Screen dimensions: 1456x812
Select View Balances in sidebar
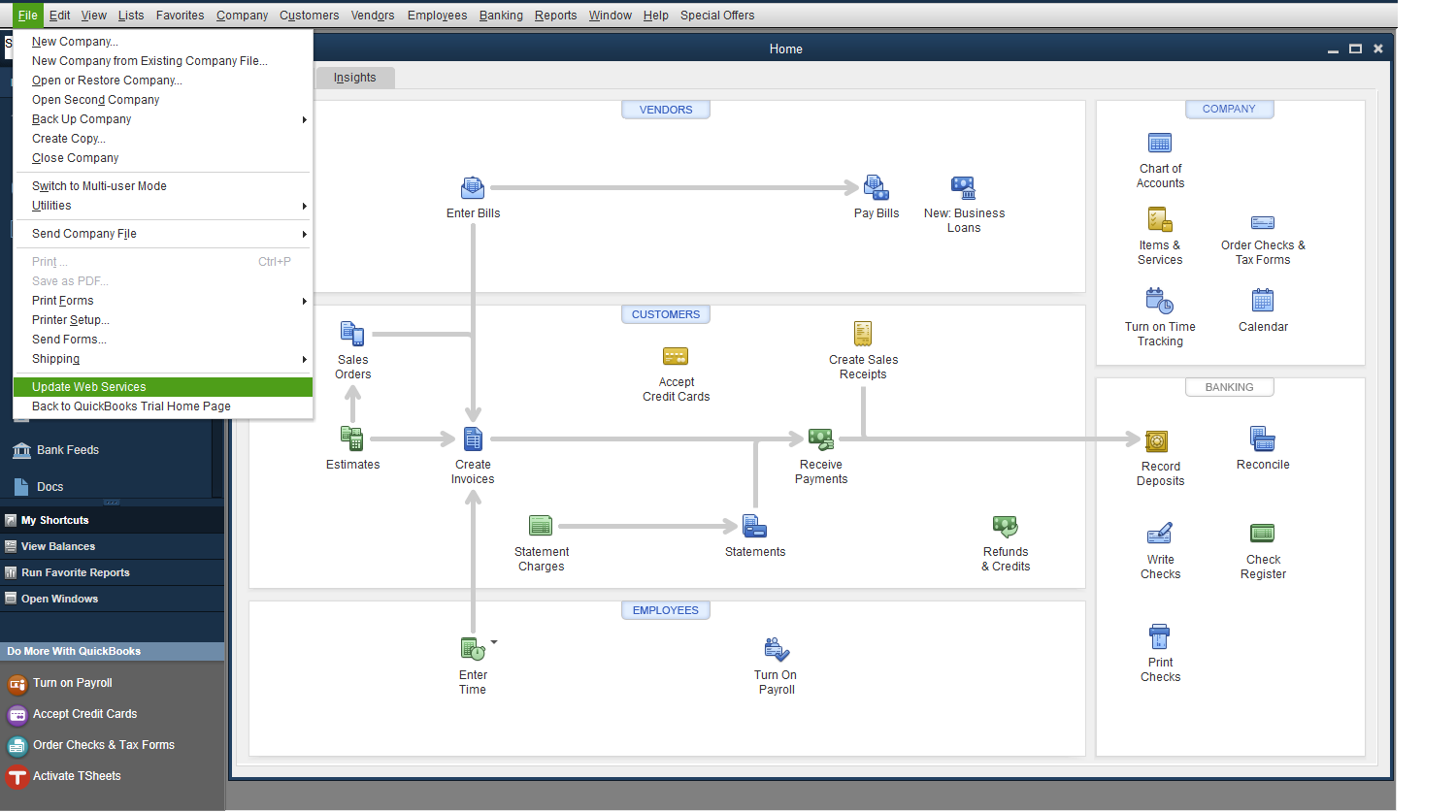[112, 546]
